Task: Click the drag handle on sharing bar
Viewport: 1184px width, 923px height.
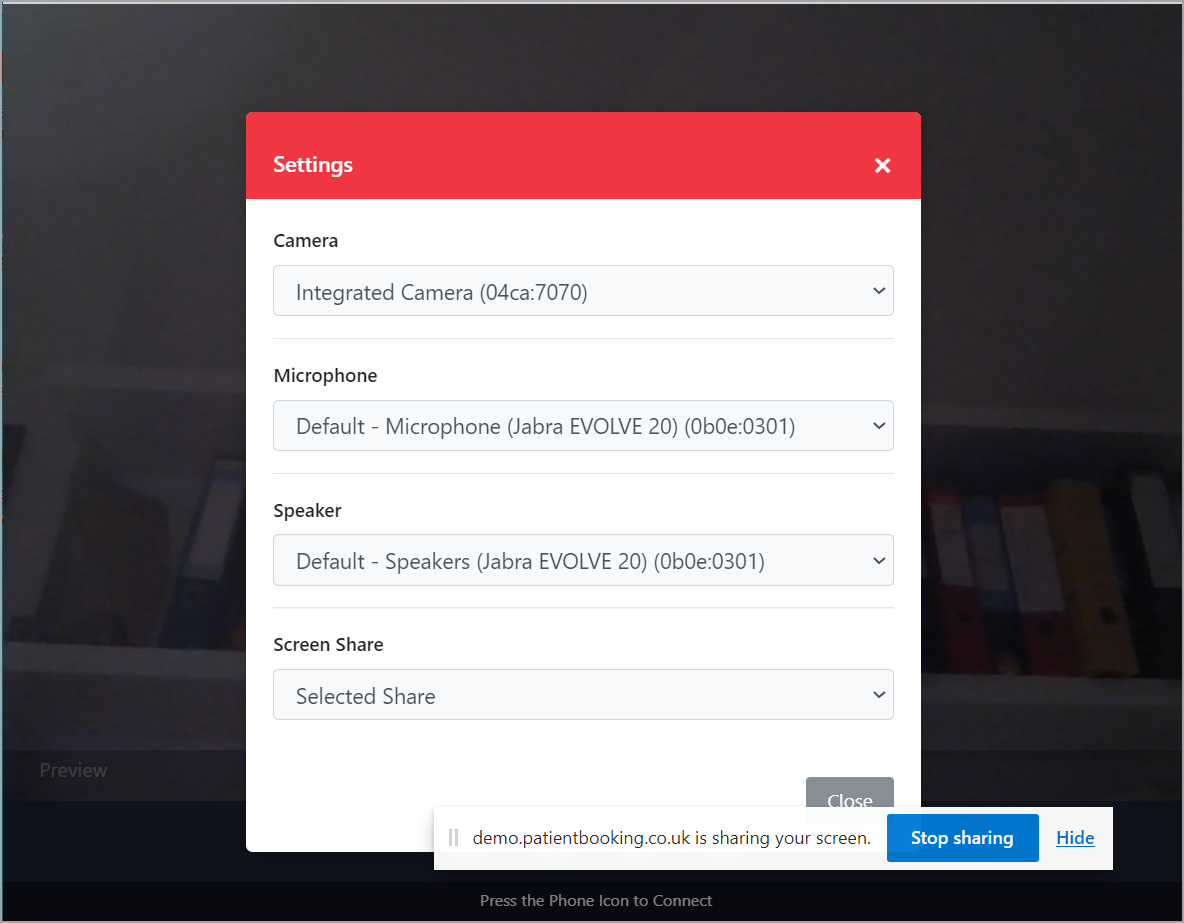Action: pos(453,838)
